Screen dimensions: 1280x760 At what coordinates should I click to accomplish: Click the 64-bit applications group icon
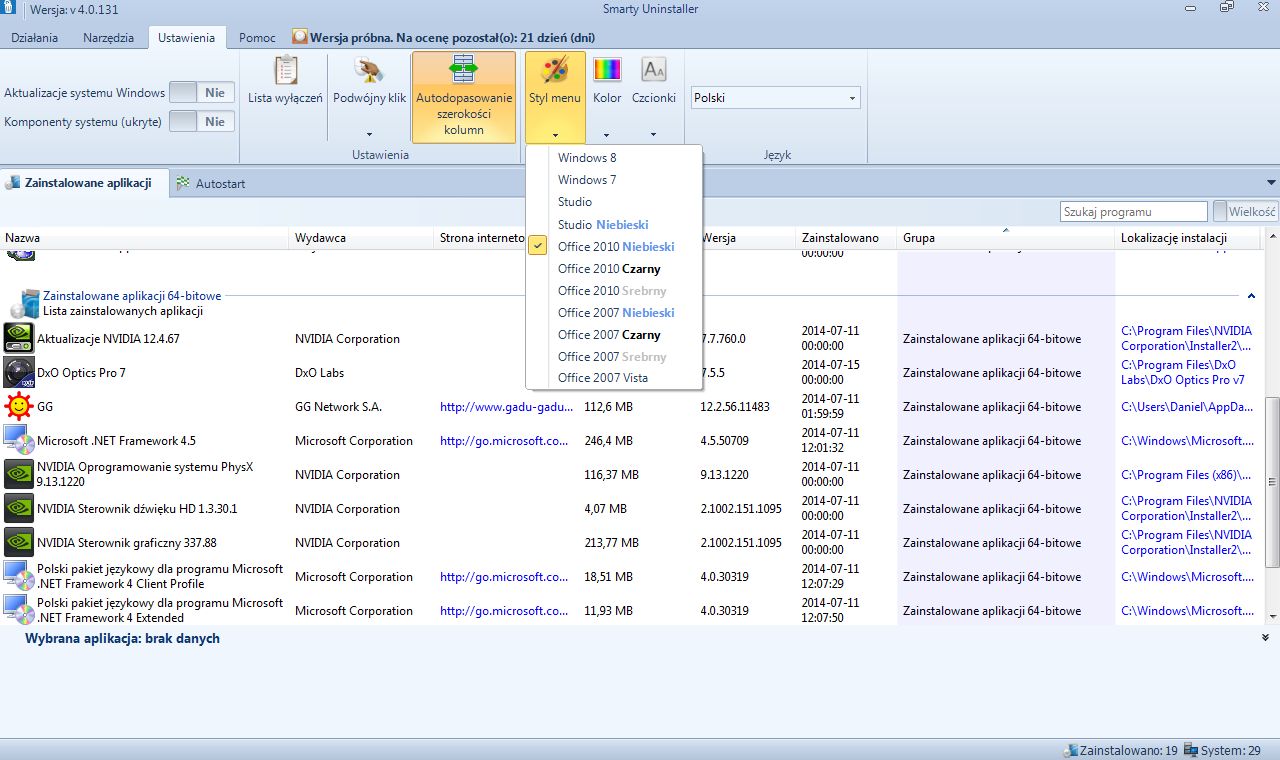[27, 304]
